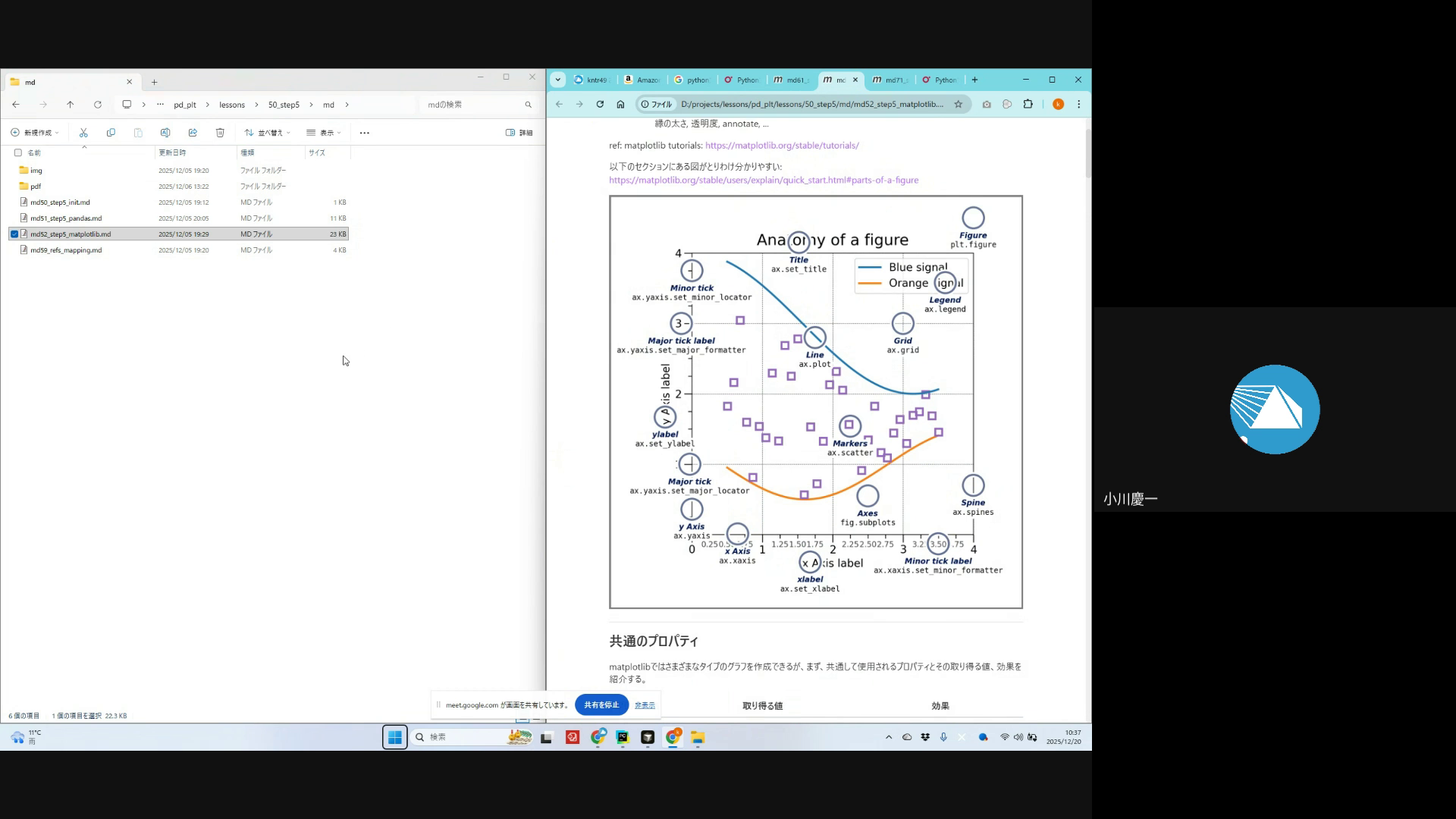
Task: Open the matplotlib tutorials hyperlink
Action: 782,146
